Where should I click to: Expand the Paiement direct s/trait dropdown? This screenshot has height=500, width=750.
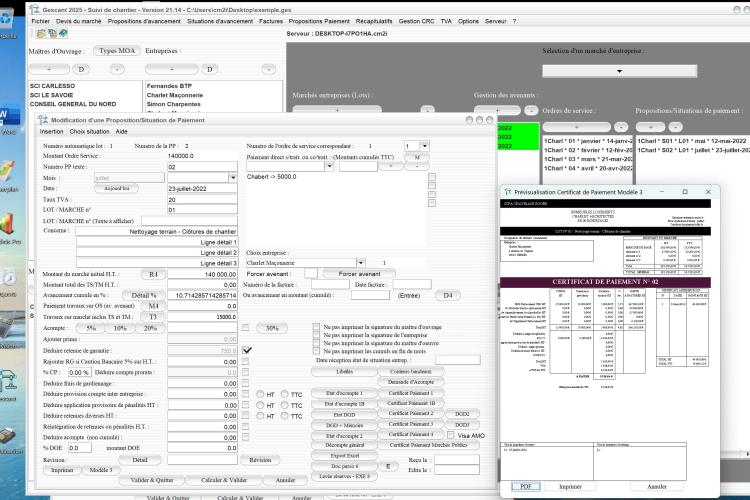pos(329,166)
